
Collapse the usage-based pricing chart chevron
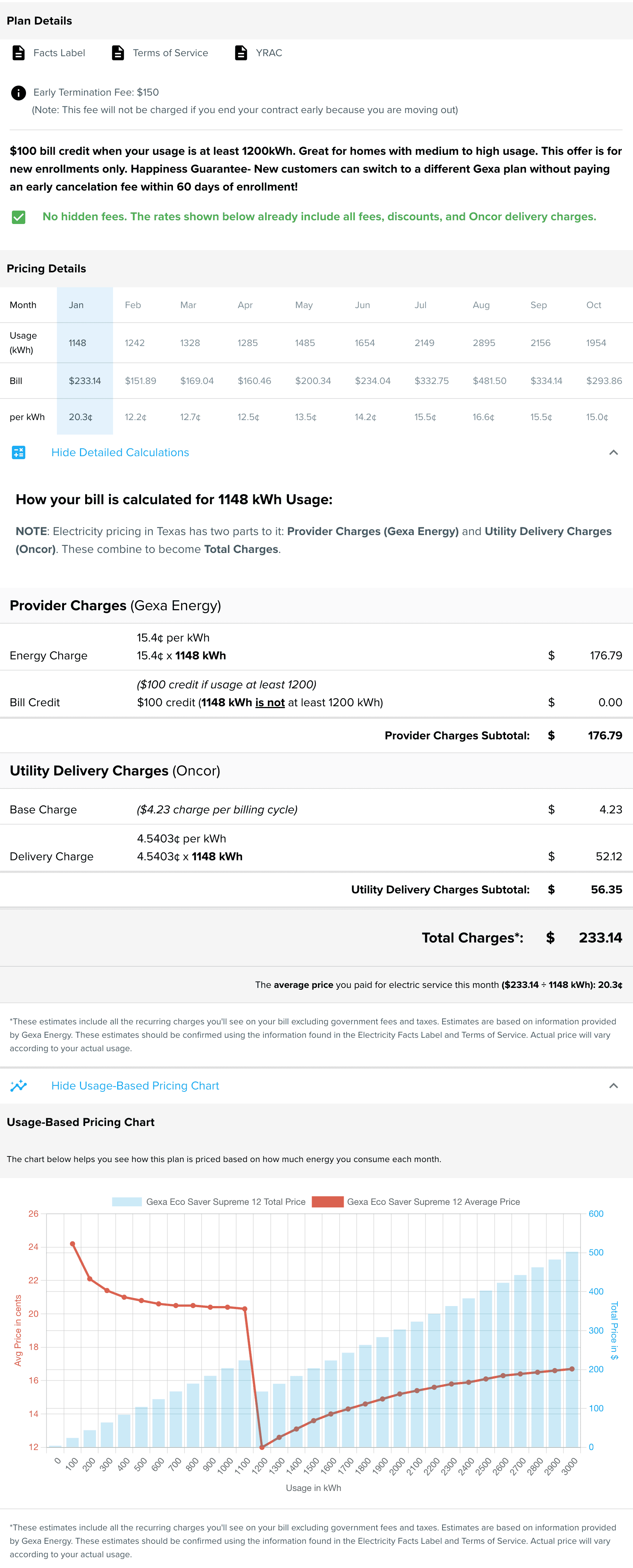(x=614, y=1085)
